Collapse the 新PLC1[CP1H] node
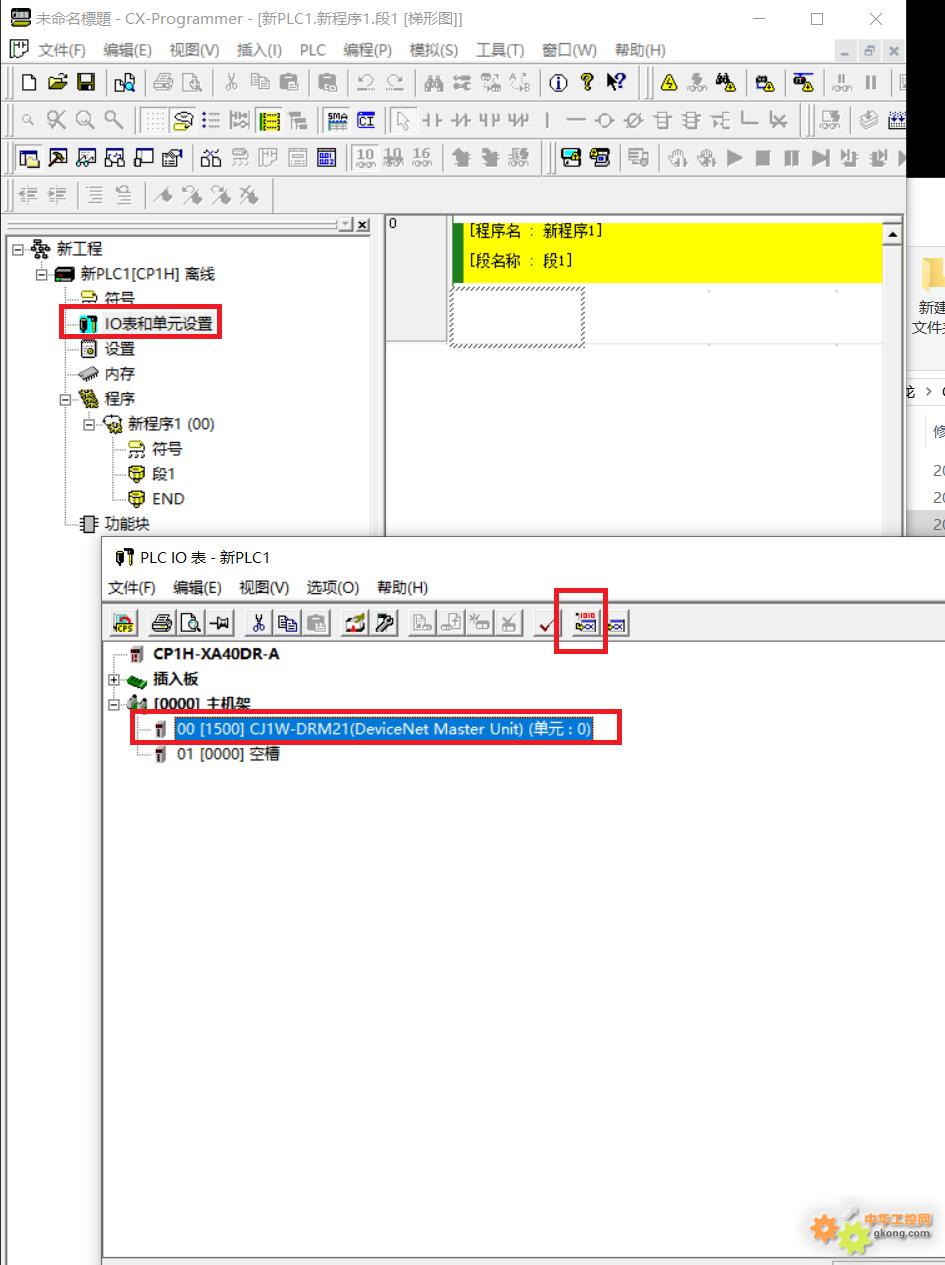 (43, 274)
